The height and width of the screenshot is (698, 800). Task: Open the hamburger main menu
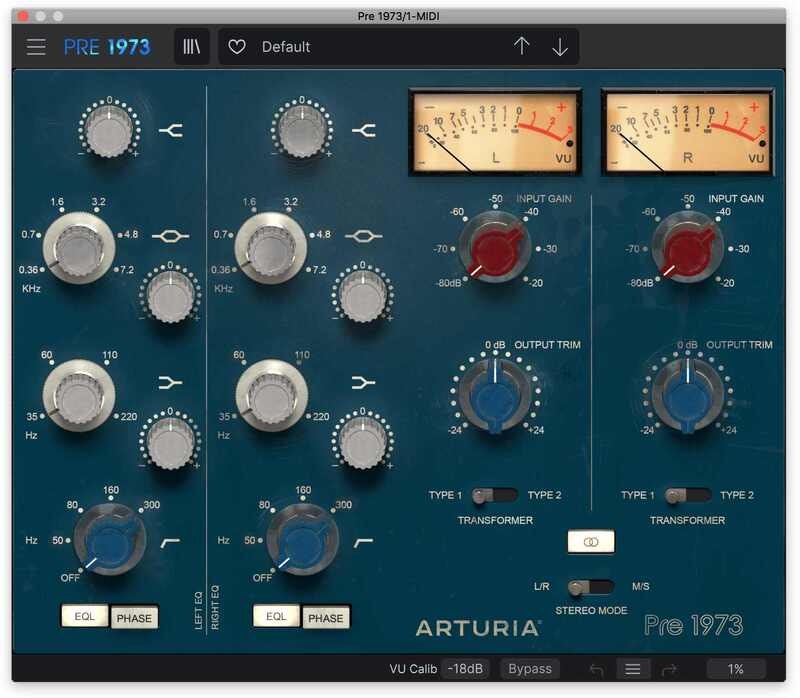tap(36, 47)
